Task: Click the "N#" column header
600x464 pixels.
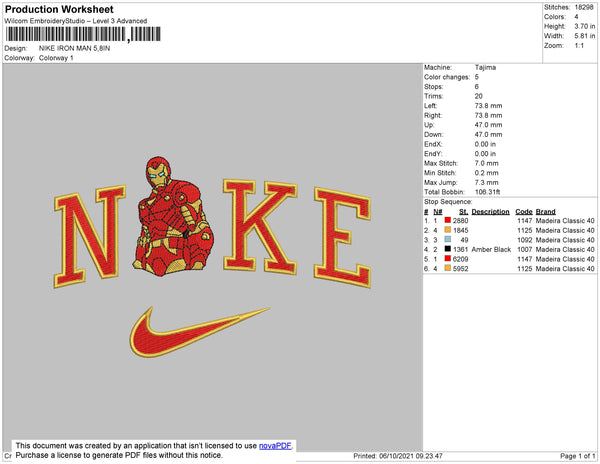Action: coord(438,212)
